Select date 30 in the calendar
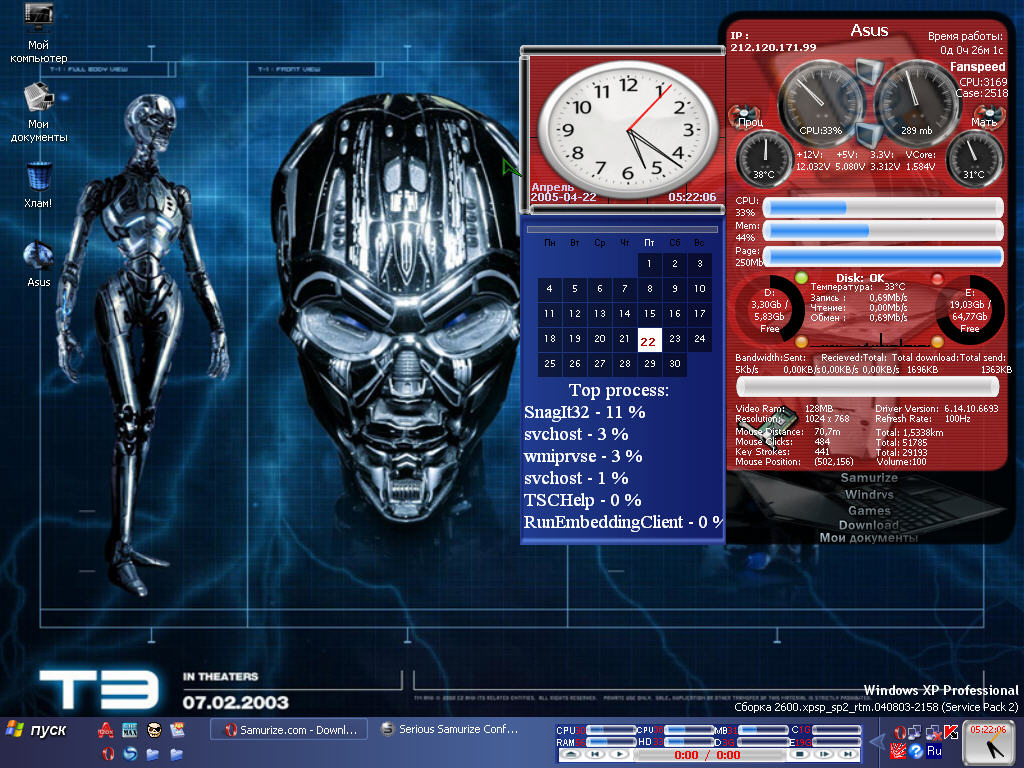 (x=675, y=364)
